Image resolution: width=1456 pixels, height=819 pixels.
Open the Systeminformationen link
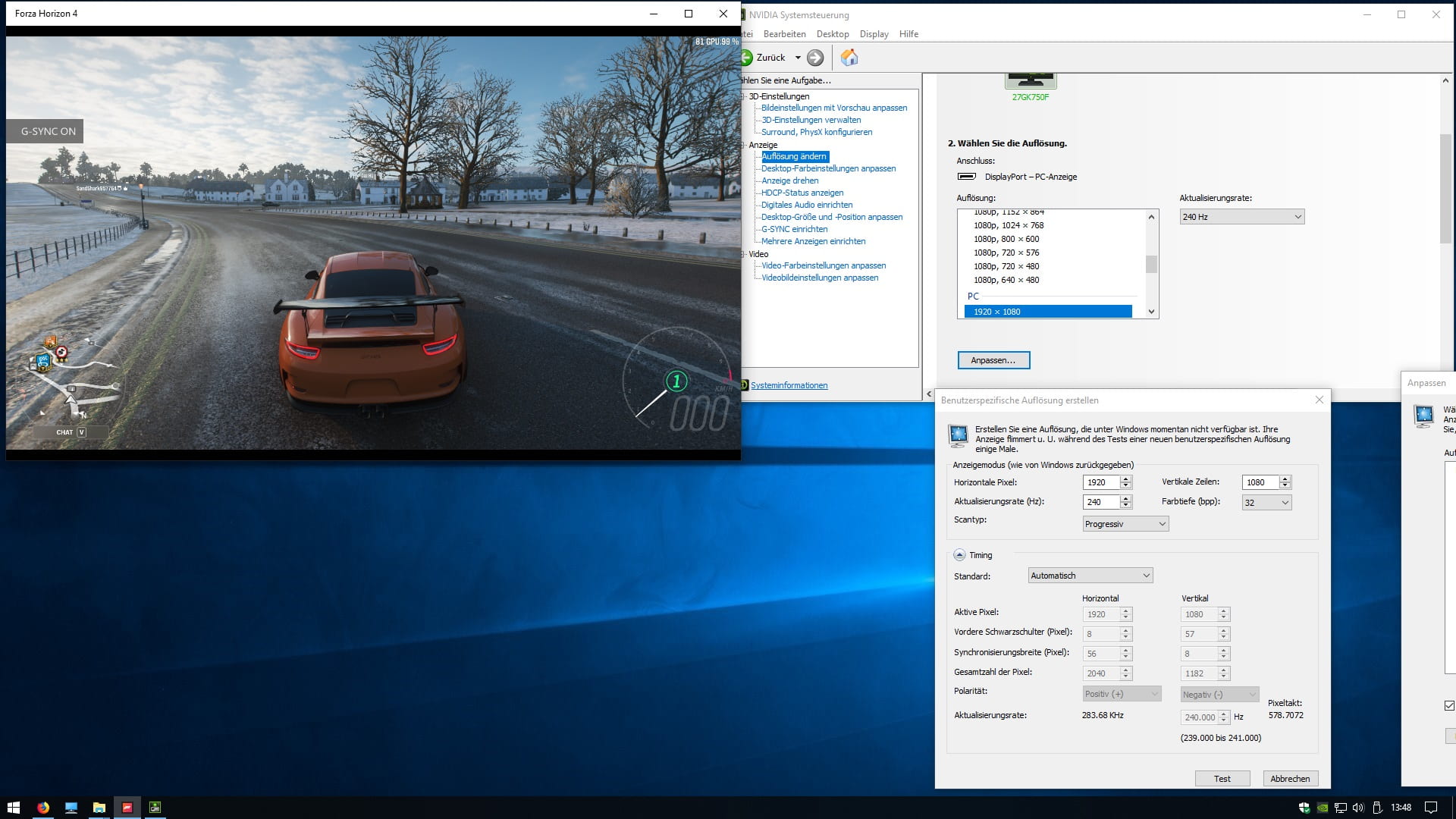(x=789, y=385)
